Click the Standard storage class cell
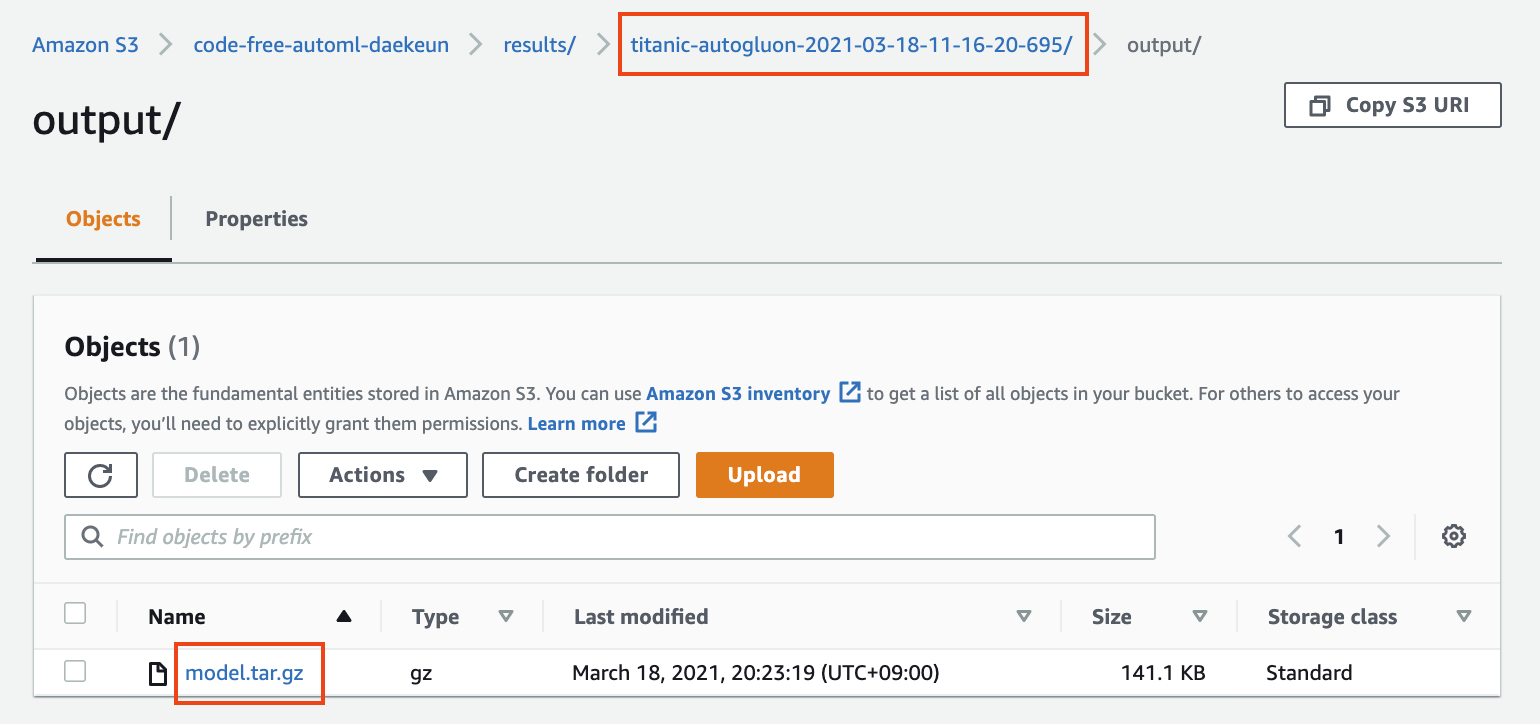The height and width of the screenshot is (724, 1540). tap(1309, 673)
